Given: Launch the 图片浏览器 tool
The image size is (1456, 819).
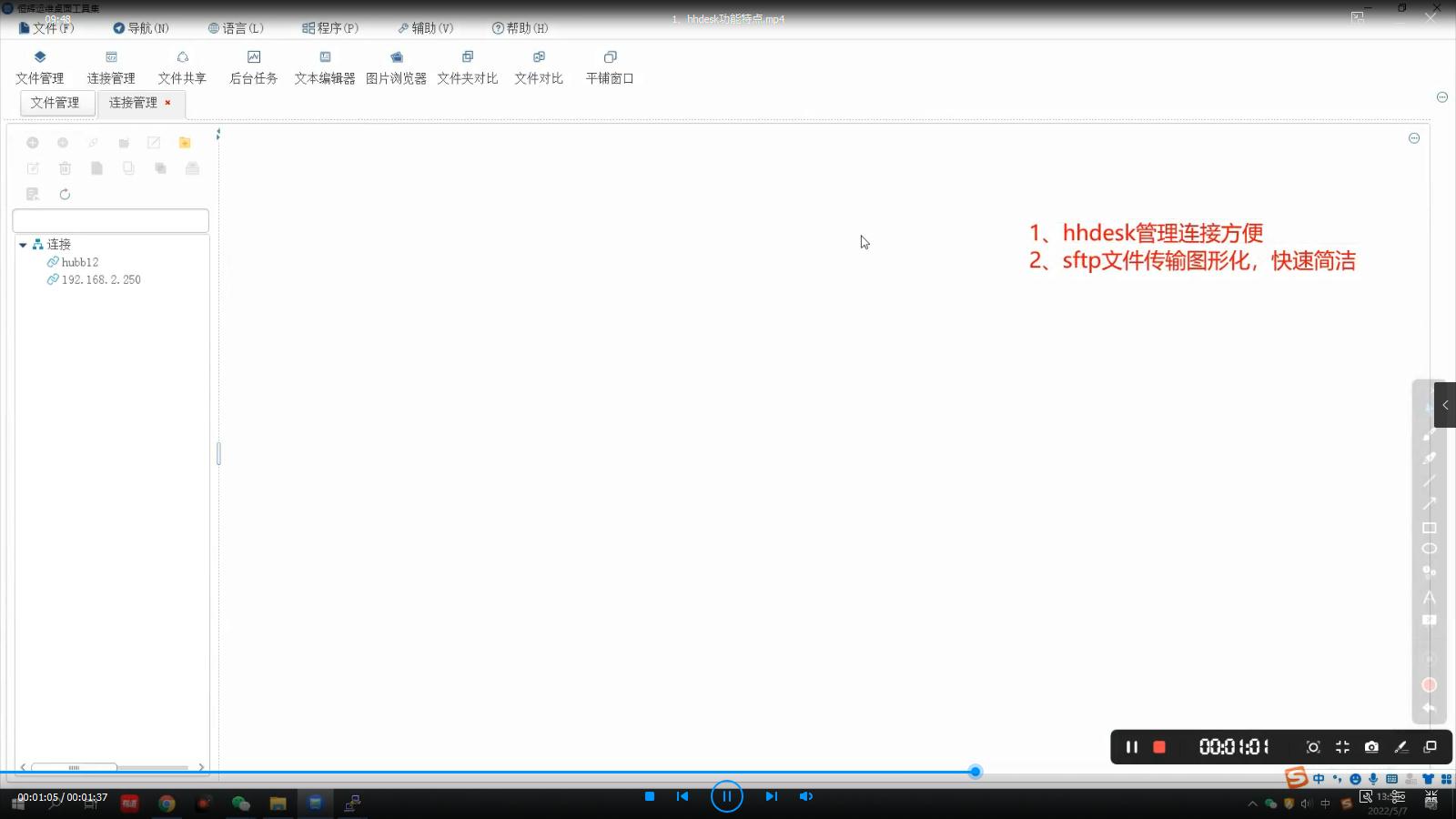Looking at the screenshot, I should 396,68.
